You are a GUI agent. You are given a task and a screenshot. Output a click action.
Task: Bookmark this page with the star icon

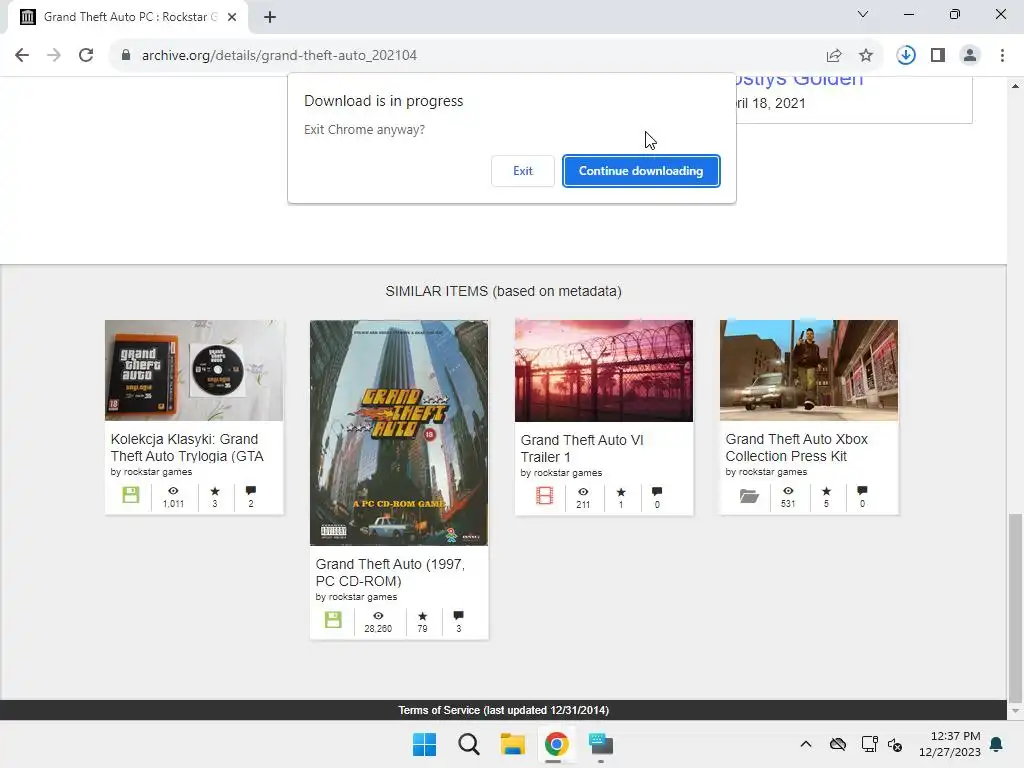(866, 56)
